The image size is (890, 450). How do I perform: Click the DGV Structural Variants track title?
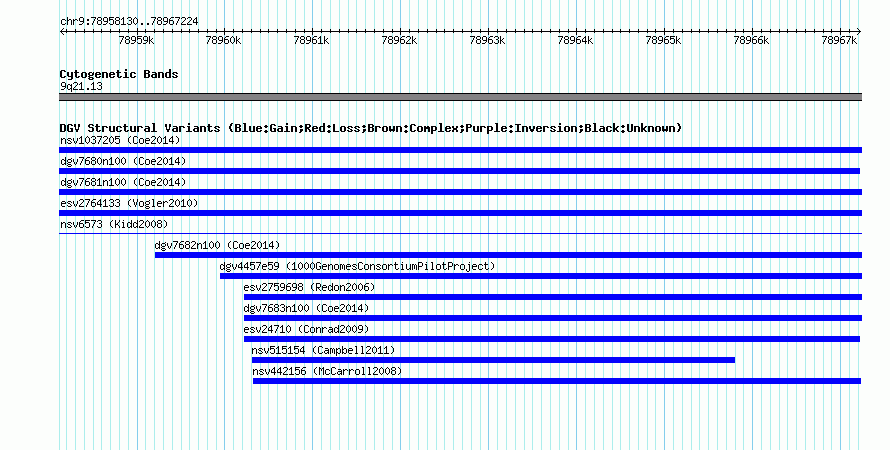(x=371, y=128)
